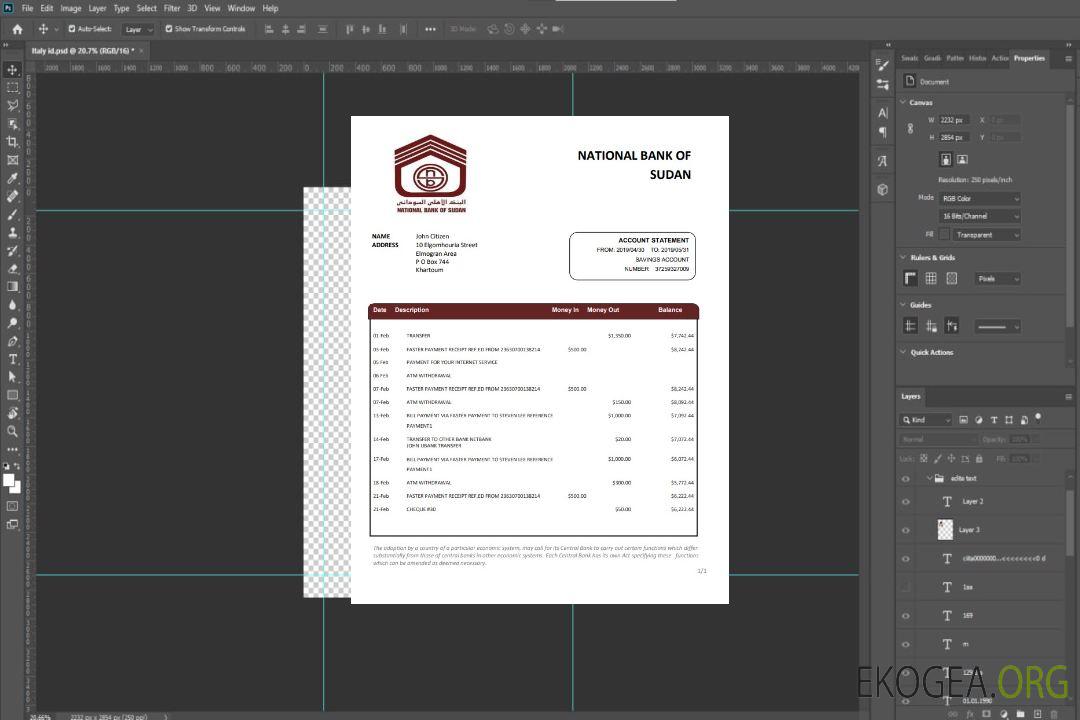This screenshot has width=1080, height=720.
Task: Toggle the Auto-Select checkbox
Action: [x=72, y=29]
